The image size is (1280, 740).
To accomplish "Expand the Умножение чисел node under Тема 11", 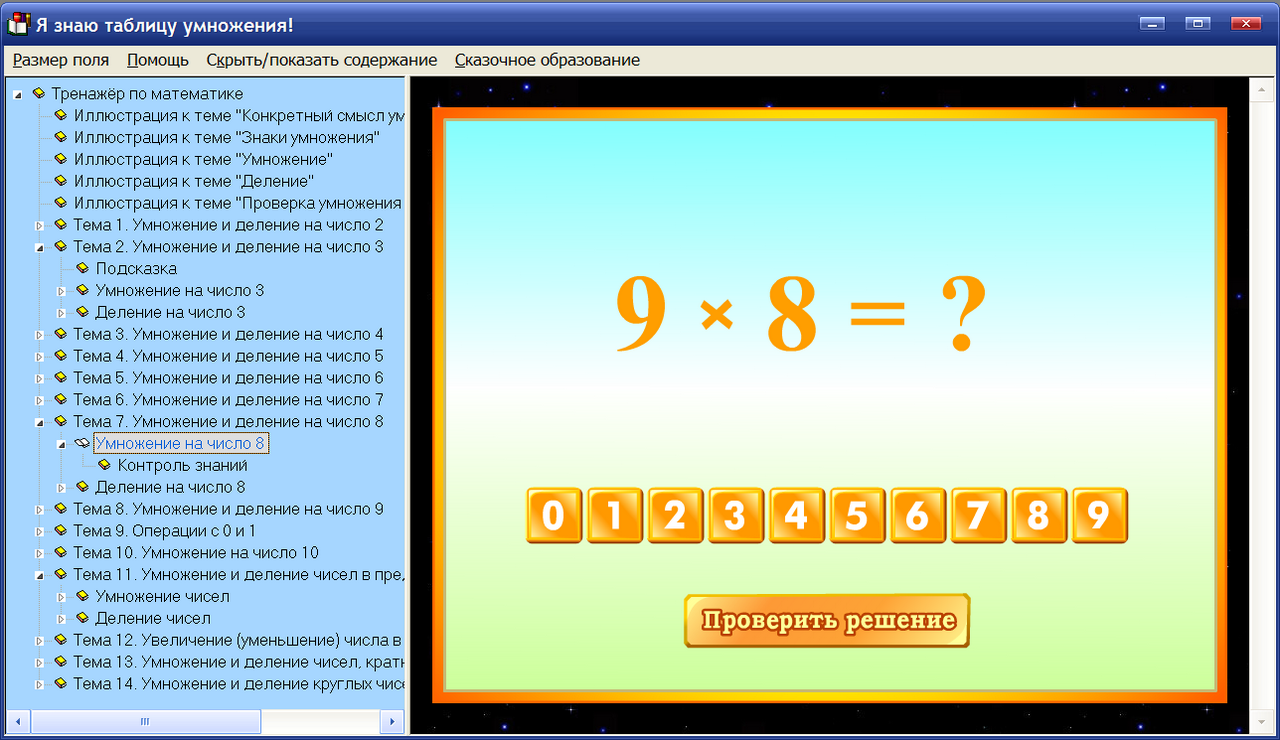I will [x=62, y=597].
